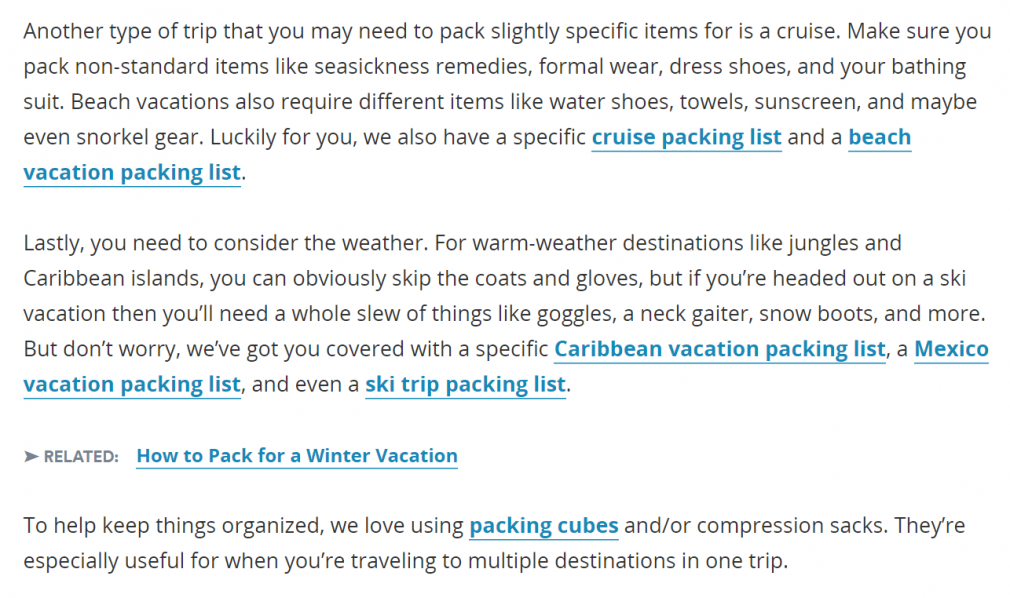Click the arrow icon beside RELATED
Image resolution: width=1010 pixels, height=598 pixels.
click(31, 457)
